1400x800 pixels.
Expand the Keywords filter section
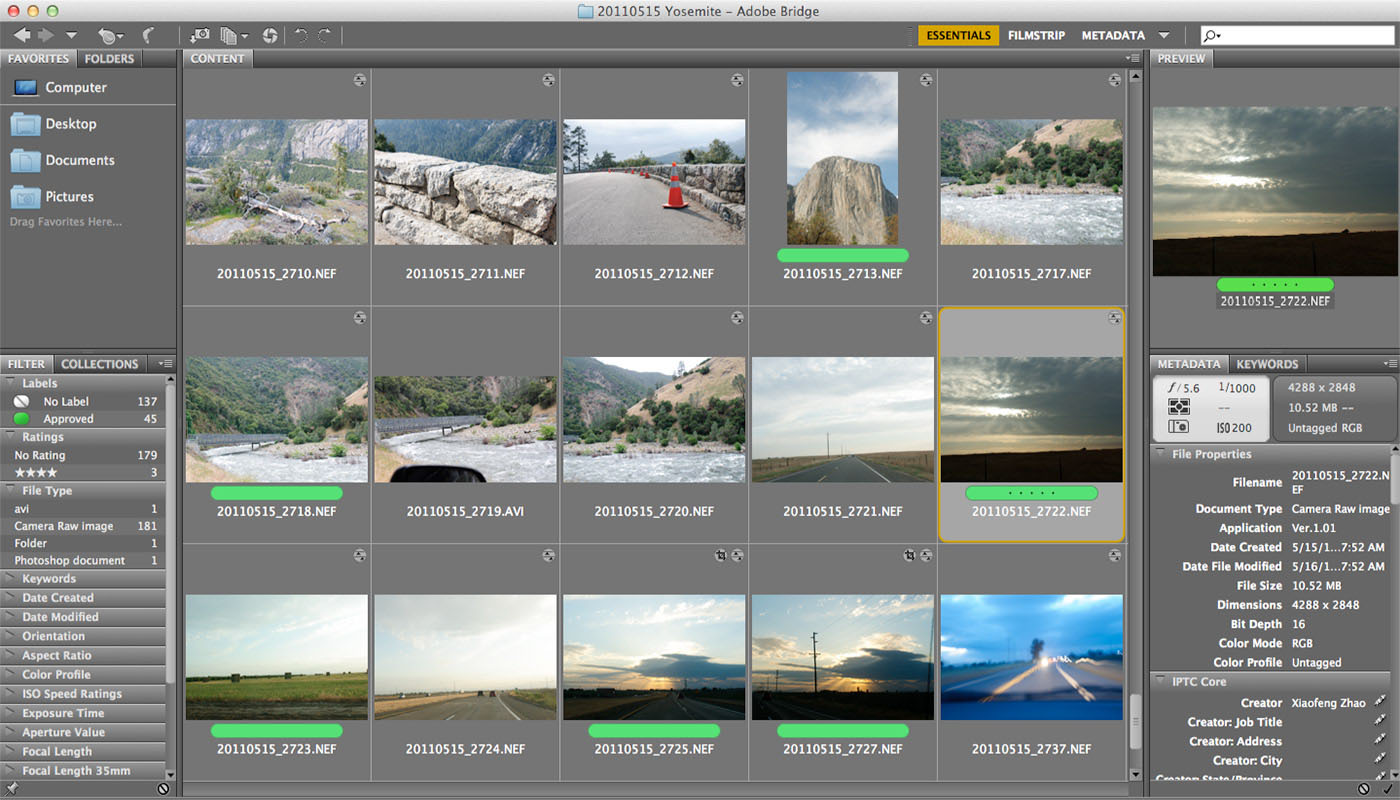click(48, 579)
